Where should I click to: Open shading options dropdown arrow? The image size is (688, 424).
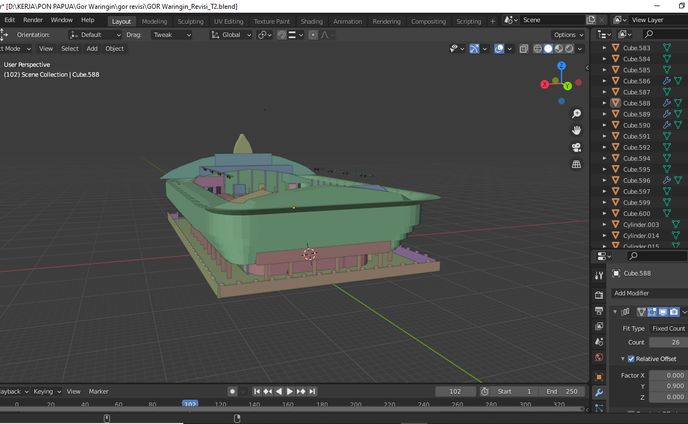pos(580,49)
